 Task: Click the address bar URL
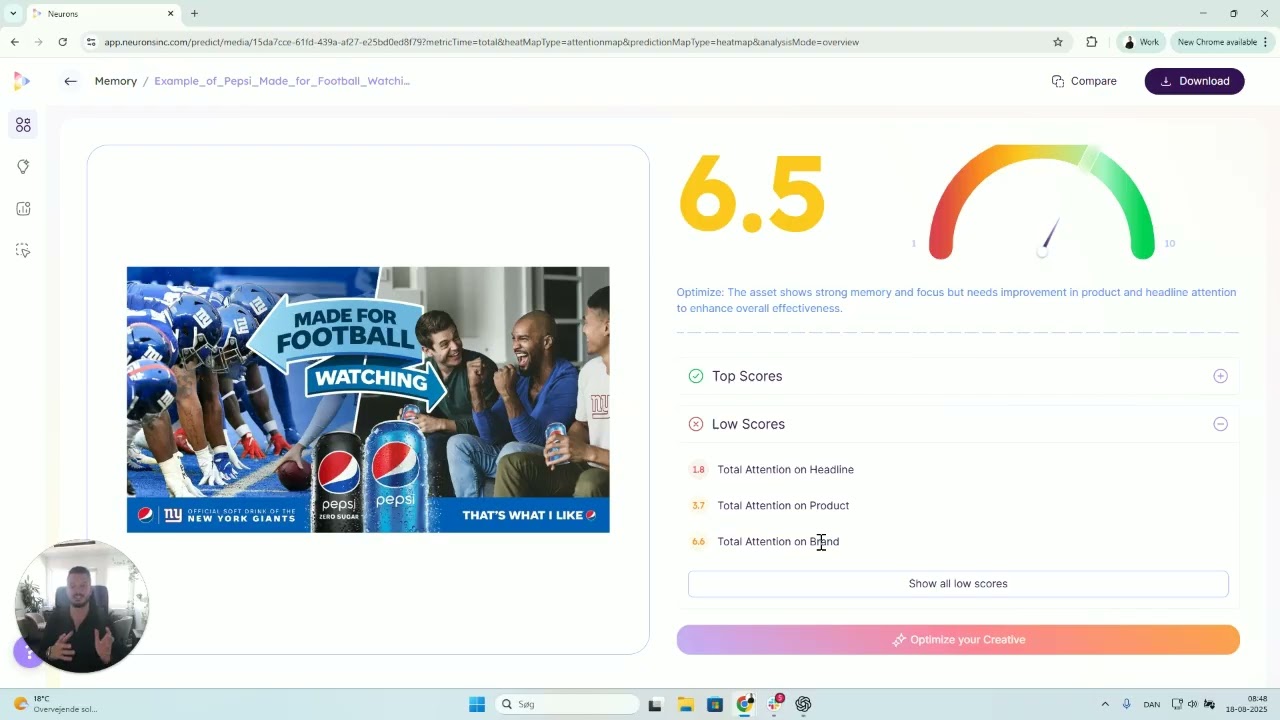[x=481, y=42]
